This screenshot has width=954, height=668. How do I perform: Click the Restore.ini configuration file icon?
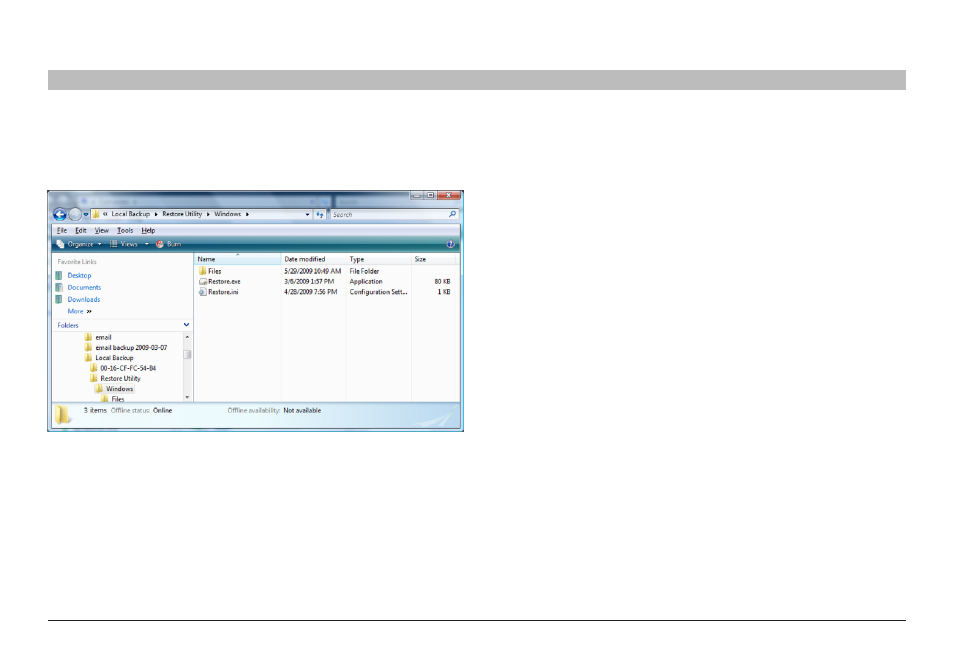[x=203, y=292]
